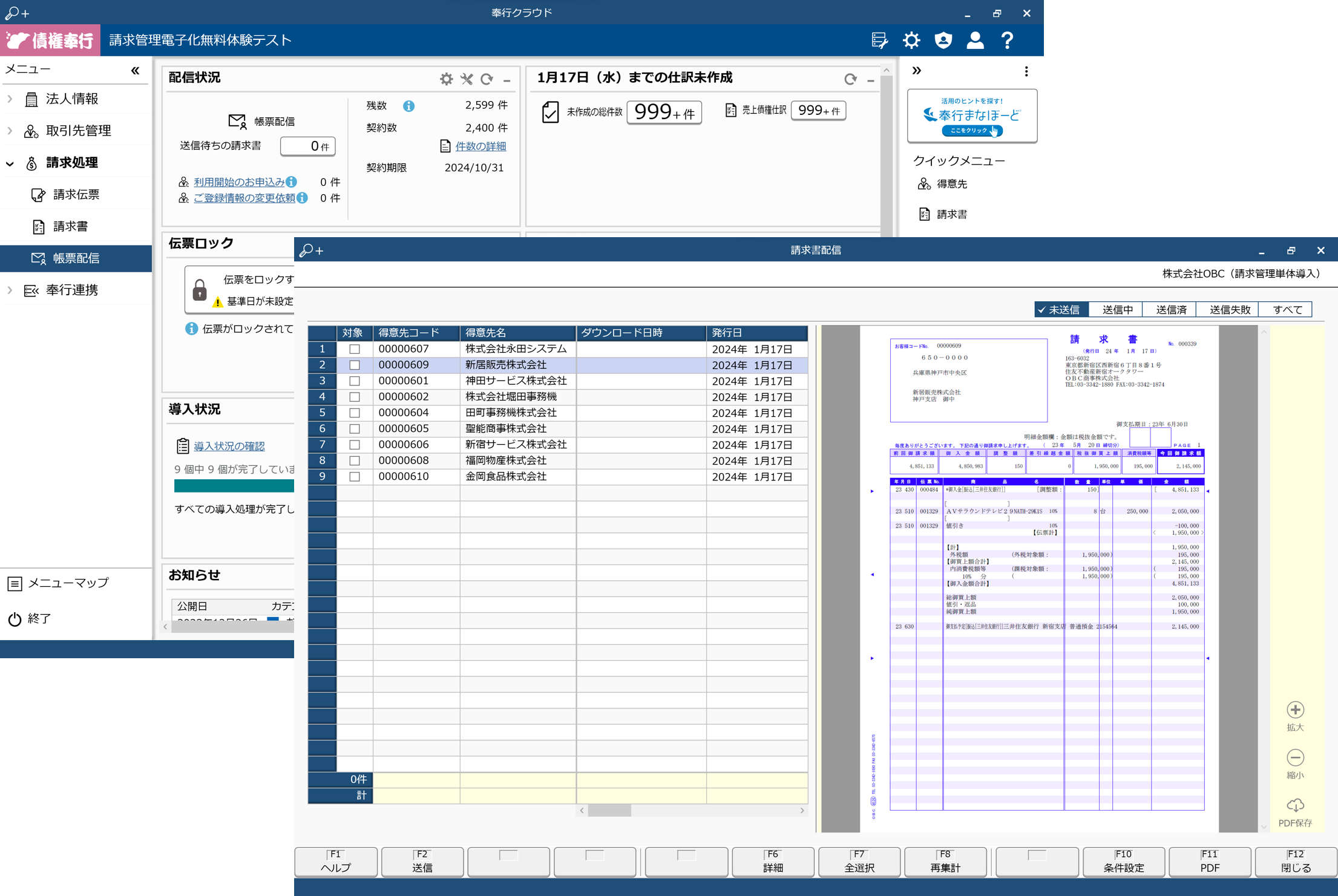
Task: Open the 件数の詳細 link
Action: pyautogui.click(x=480, y=146)
